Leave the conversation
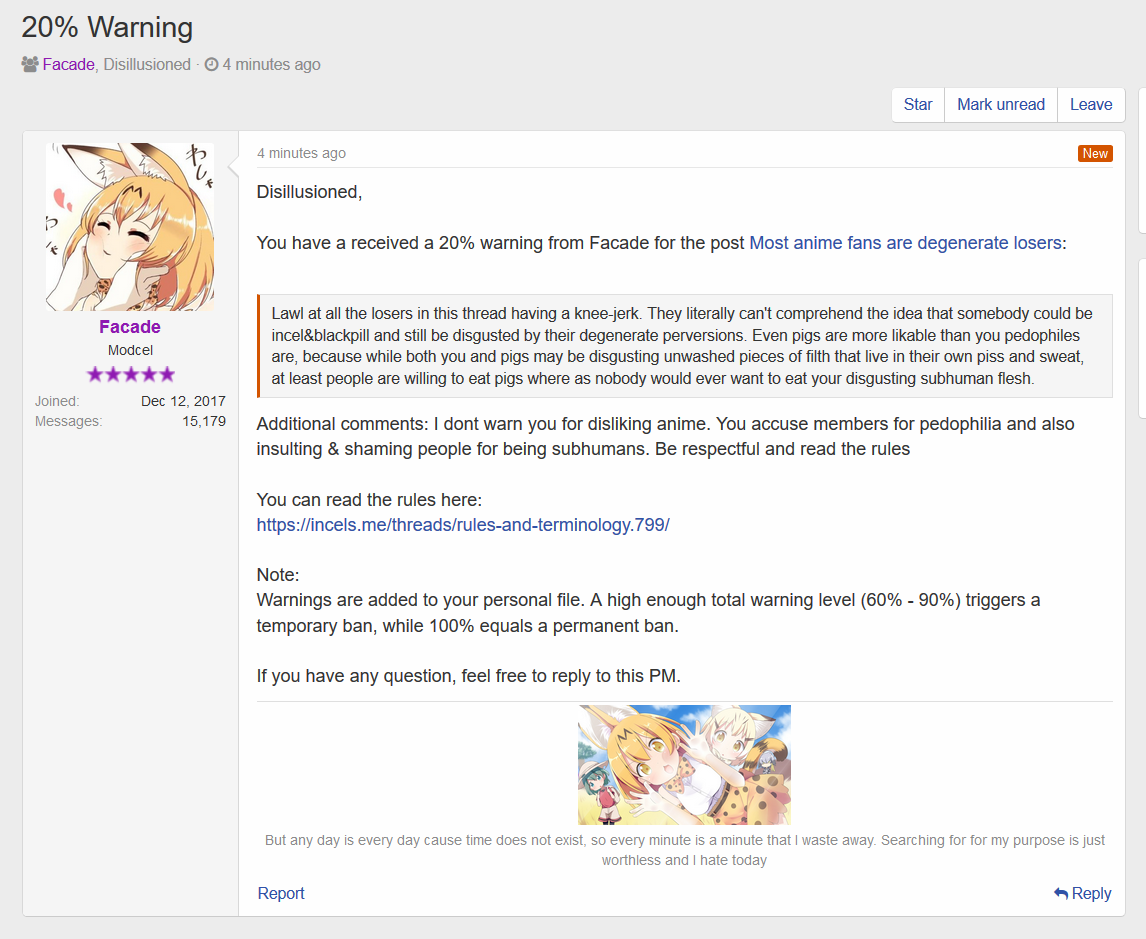 pyautogui.click(x=1090, y=104)
